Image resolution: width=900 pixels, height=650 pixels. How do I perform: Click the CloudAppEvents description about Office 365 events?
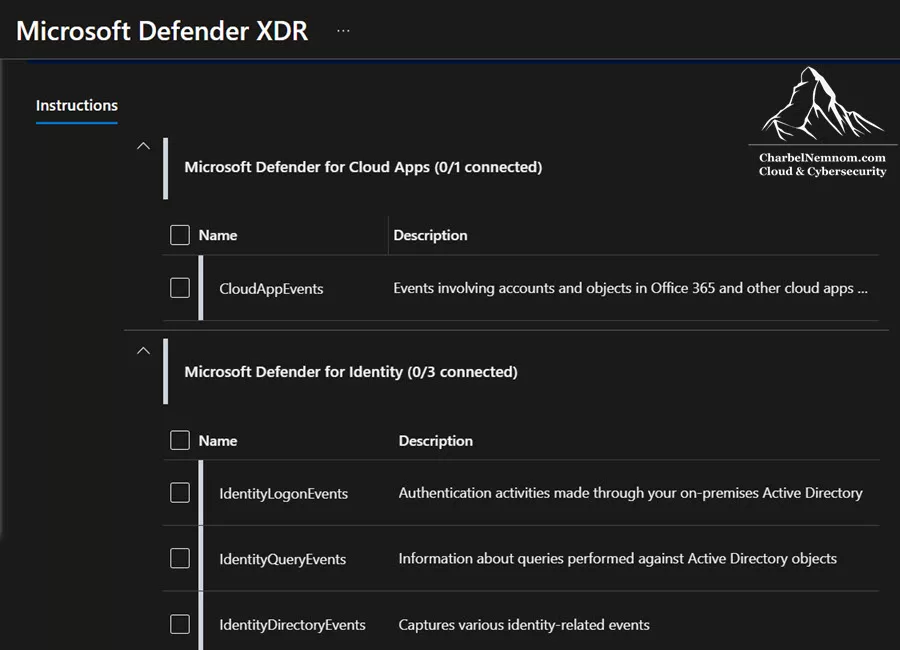(x=630, y=288)
